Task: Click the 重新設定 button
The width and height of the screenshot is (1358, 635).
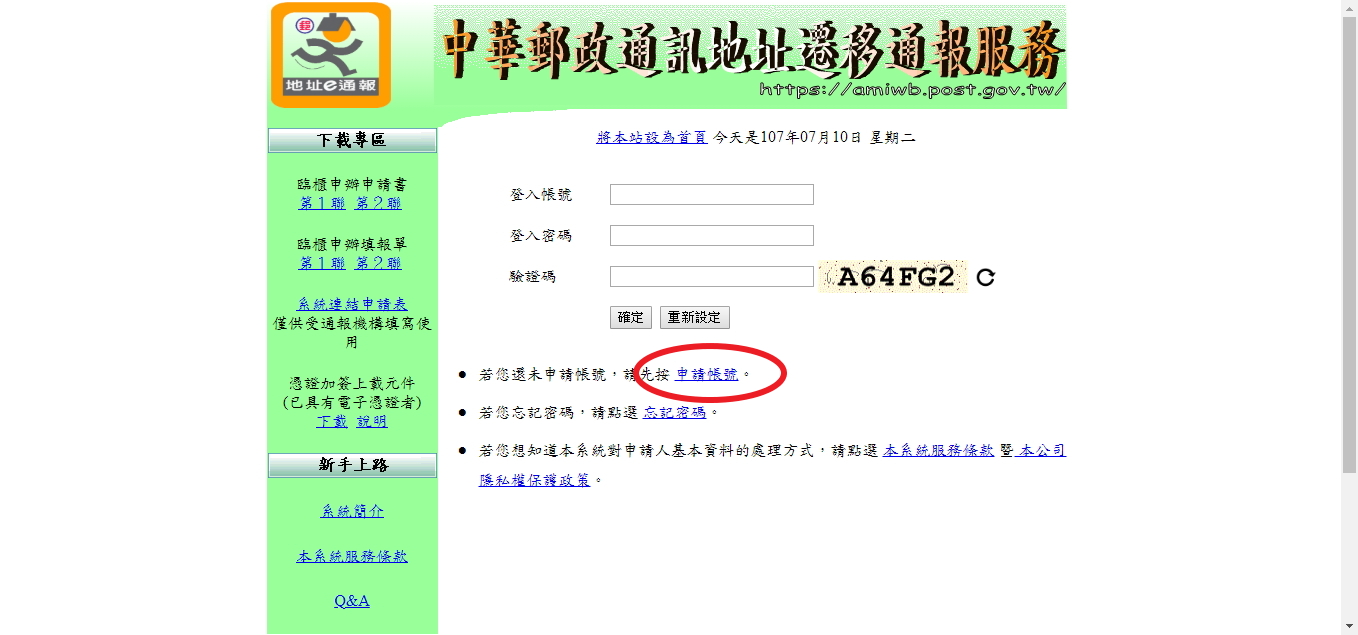Action: coord(695,317)
